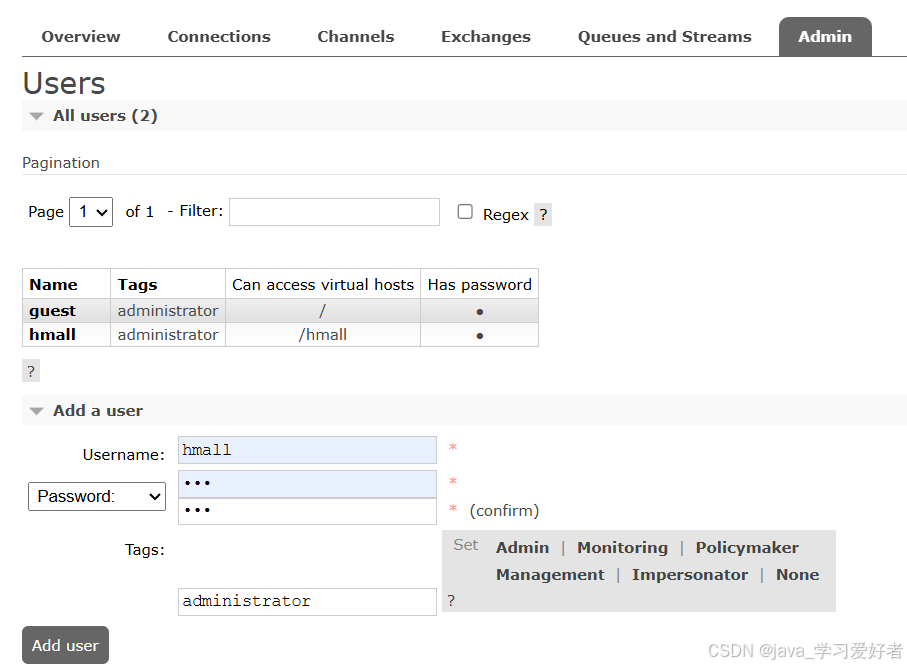Go to the Channels tab

tap(356, 36)
